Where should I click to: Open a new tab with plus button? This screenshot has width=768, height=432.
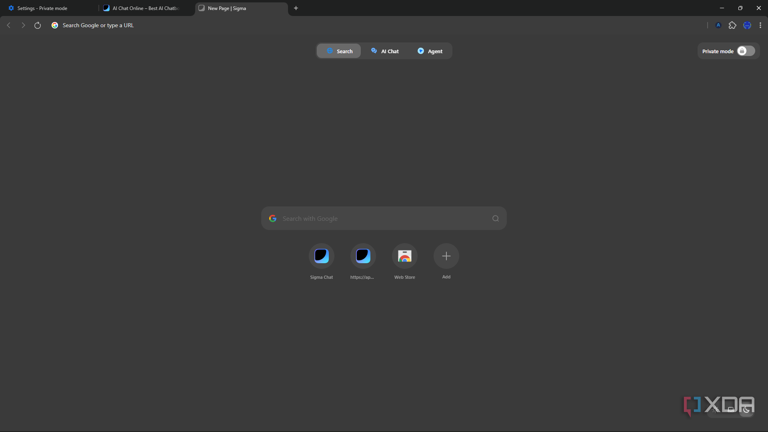pos(296,8)
